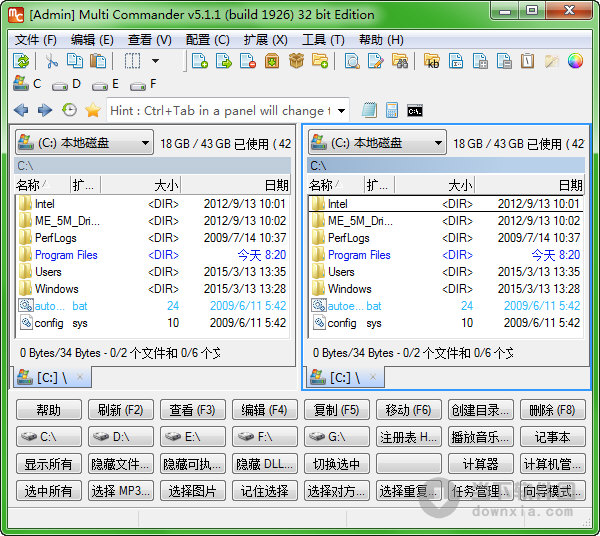
Task: Click the view file magnifier icon
Action: 352,61
